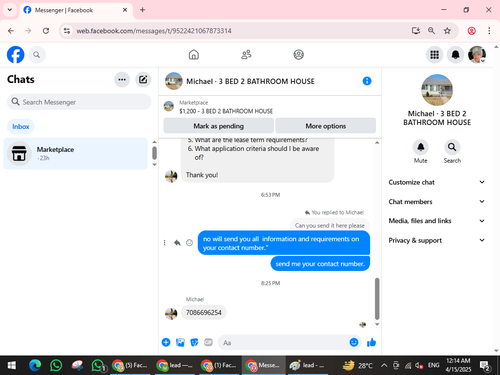Select the Inbox filter tab
The height and width of the screenshot is (375, 500).
click(21, 127)
